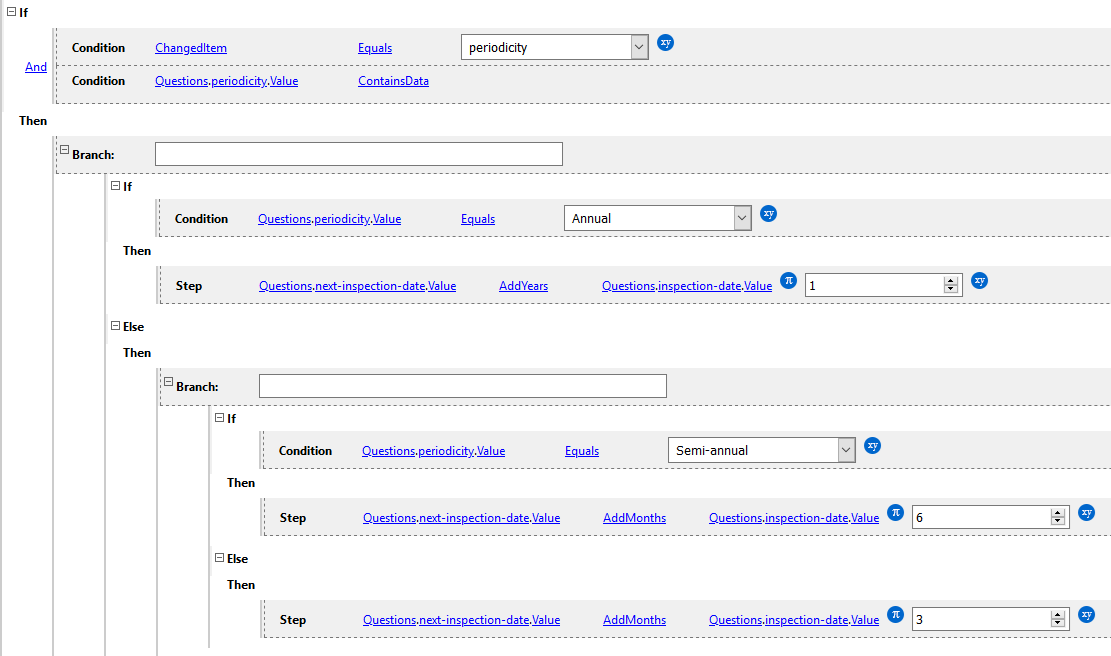
Task: Collapse the top-level If block
Action: point(11,12)
